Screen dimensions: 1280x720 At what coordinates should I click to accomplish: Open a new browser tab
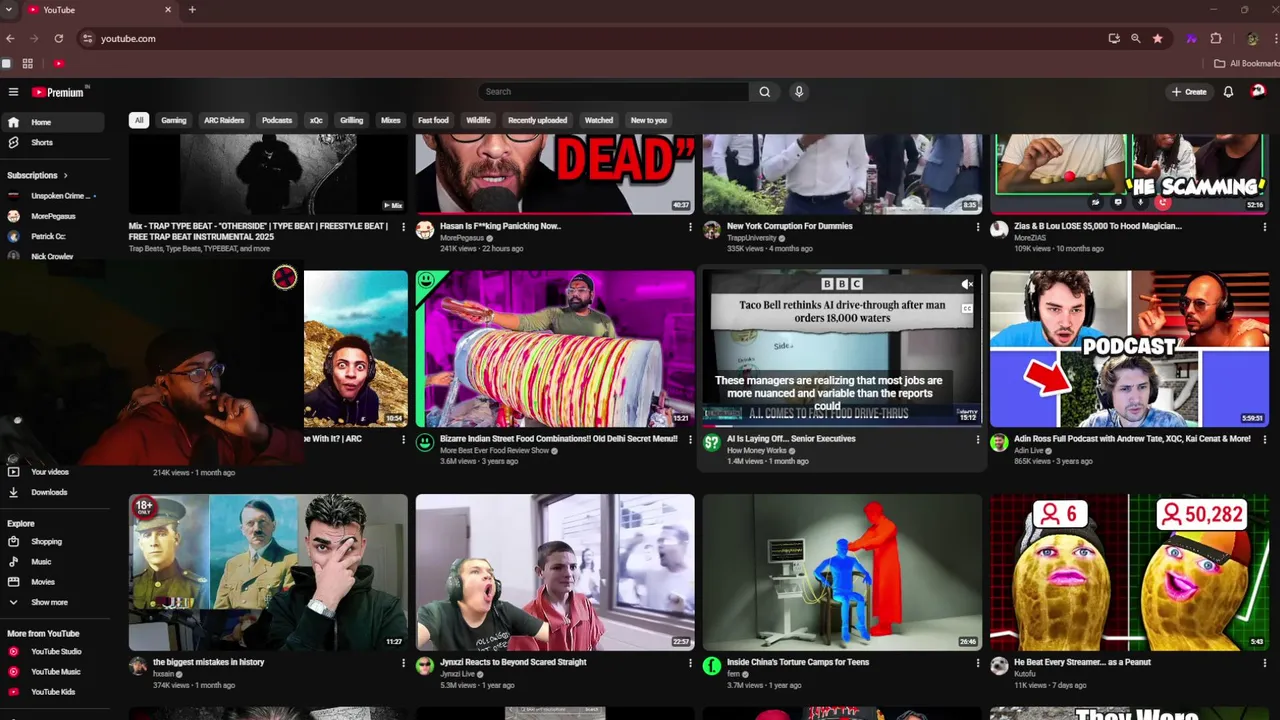point(192,10)
